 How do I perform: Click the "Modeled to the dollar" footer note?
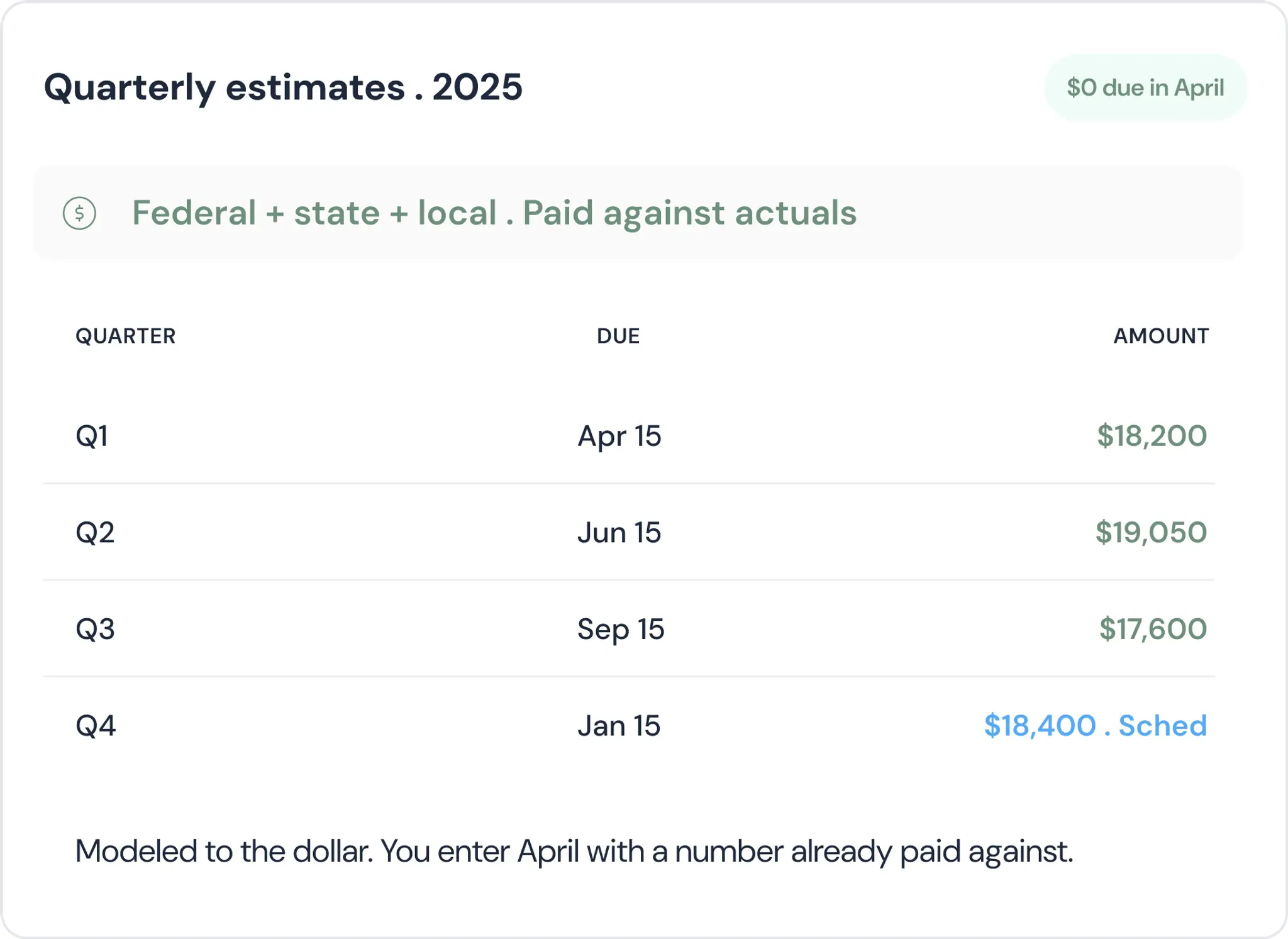click(x=574, y=852)
